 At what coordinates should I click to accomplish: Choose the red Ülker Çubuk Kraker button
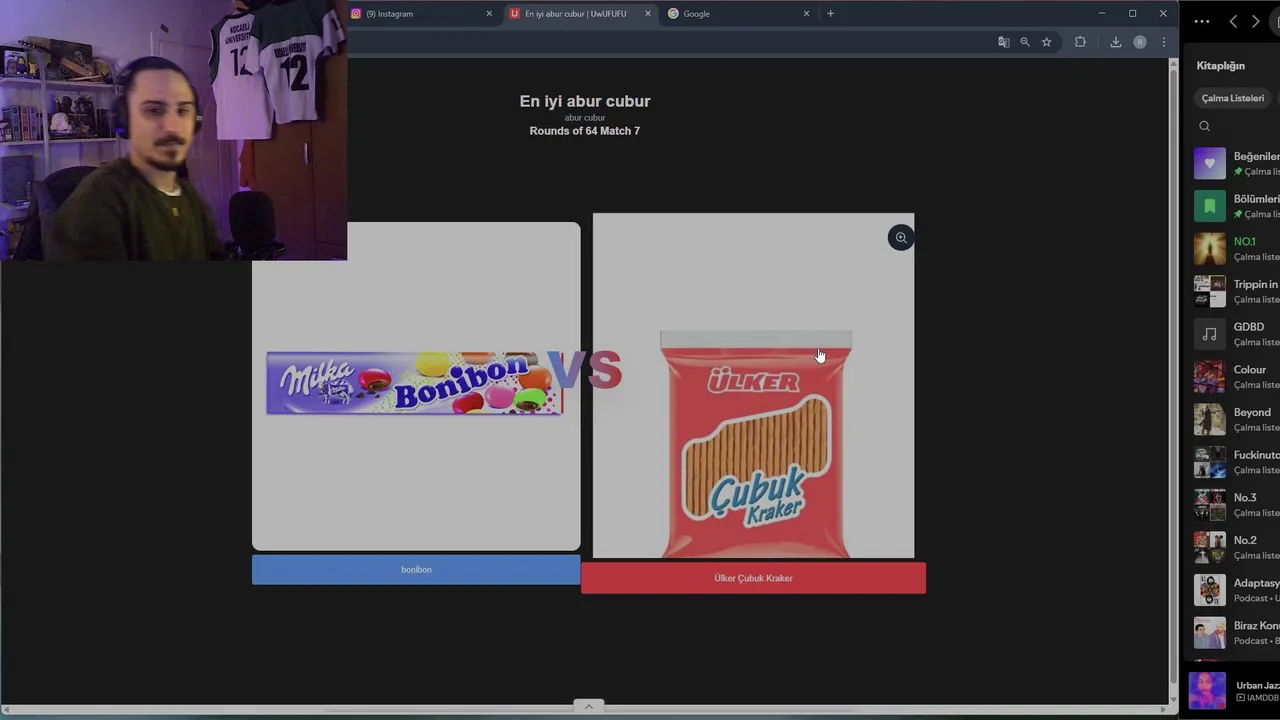pos(753,578)
